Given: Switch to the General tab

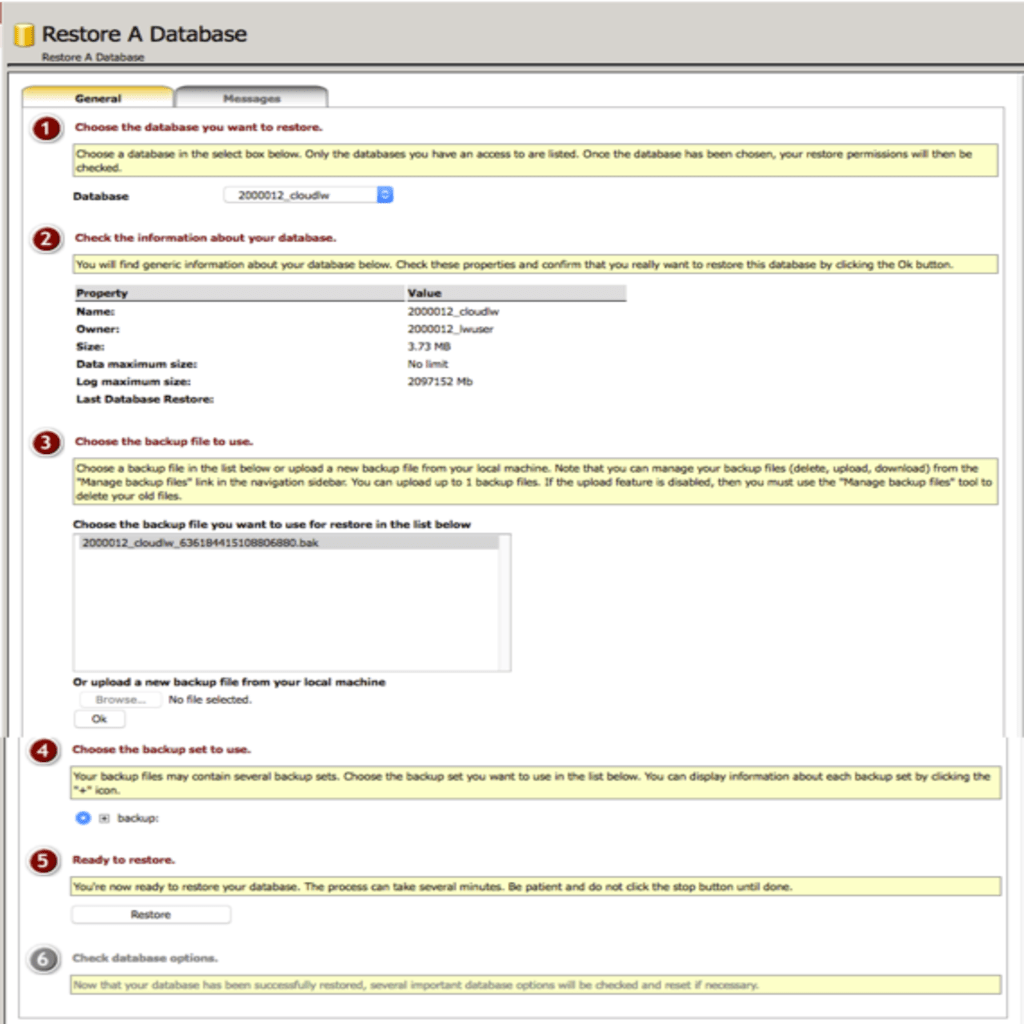Looking at the screenshot, I should click(98, 98).
